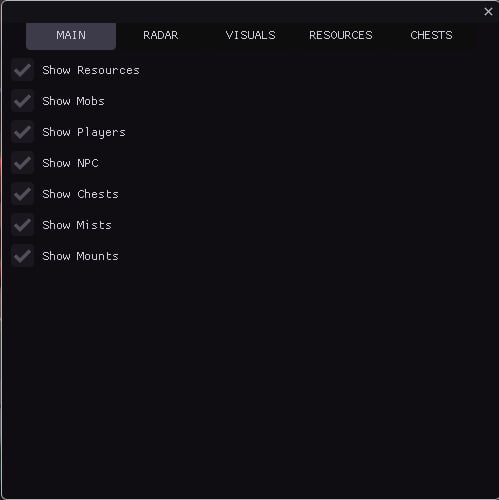Toggle the Show Mobs checkbox
This screenshot has height=500, width=499.
coord(22,101)
